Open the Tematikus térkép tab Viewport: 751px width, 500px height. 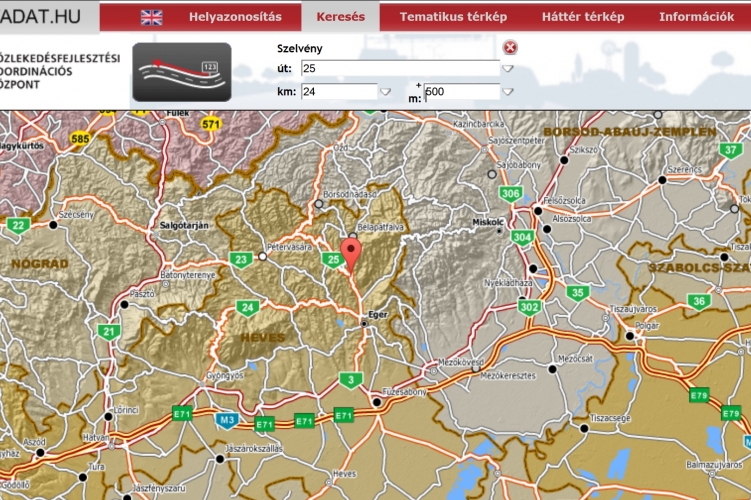[x=453, y=17]
